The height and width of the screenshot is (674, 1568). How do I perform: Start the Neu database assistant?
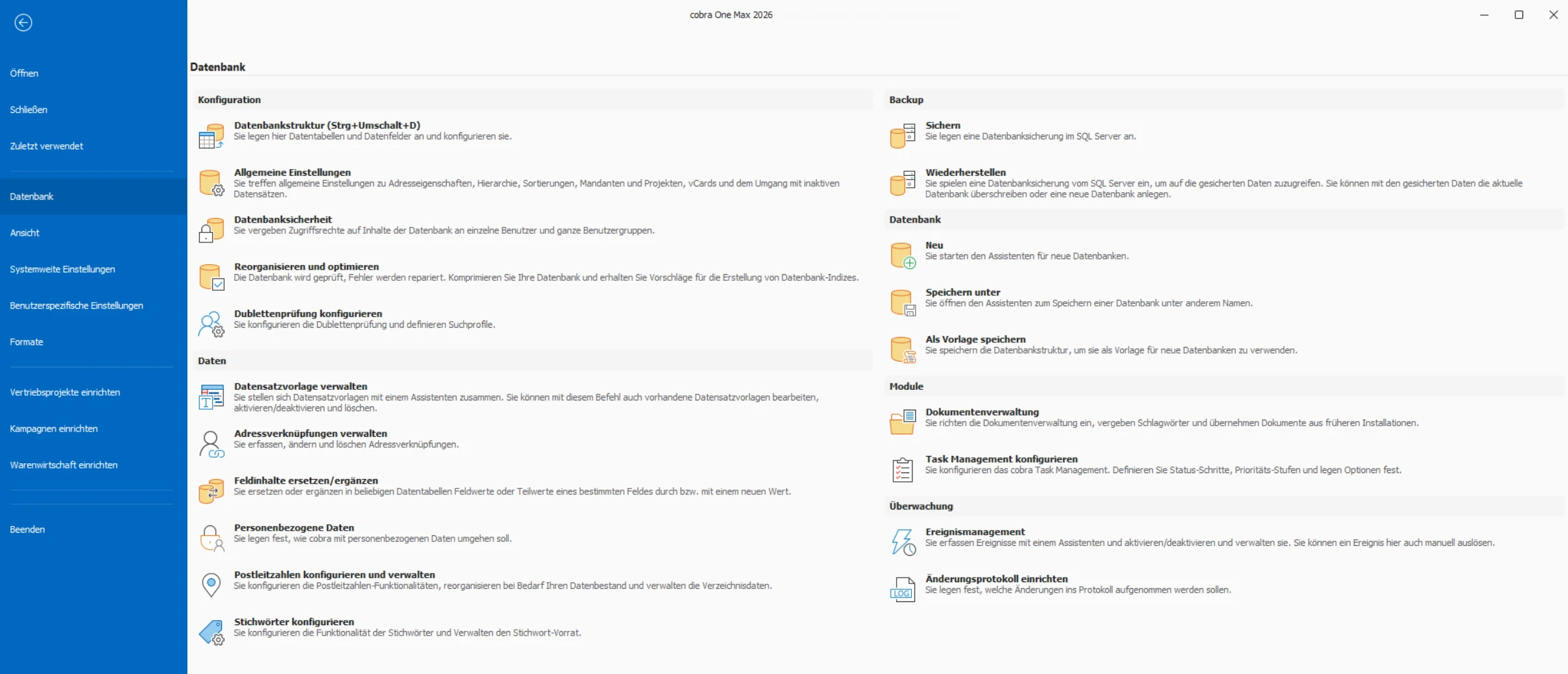pyautogui.click(x=934, y=245)
